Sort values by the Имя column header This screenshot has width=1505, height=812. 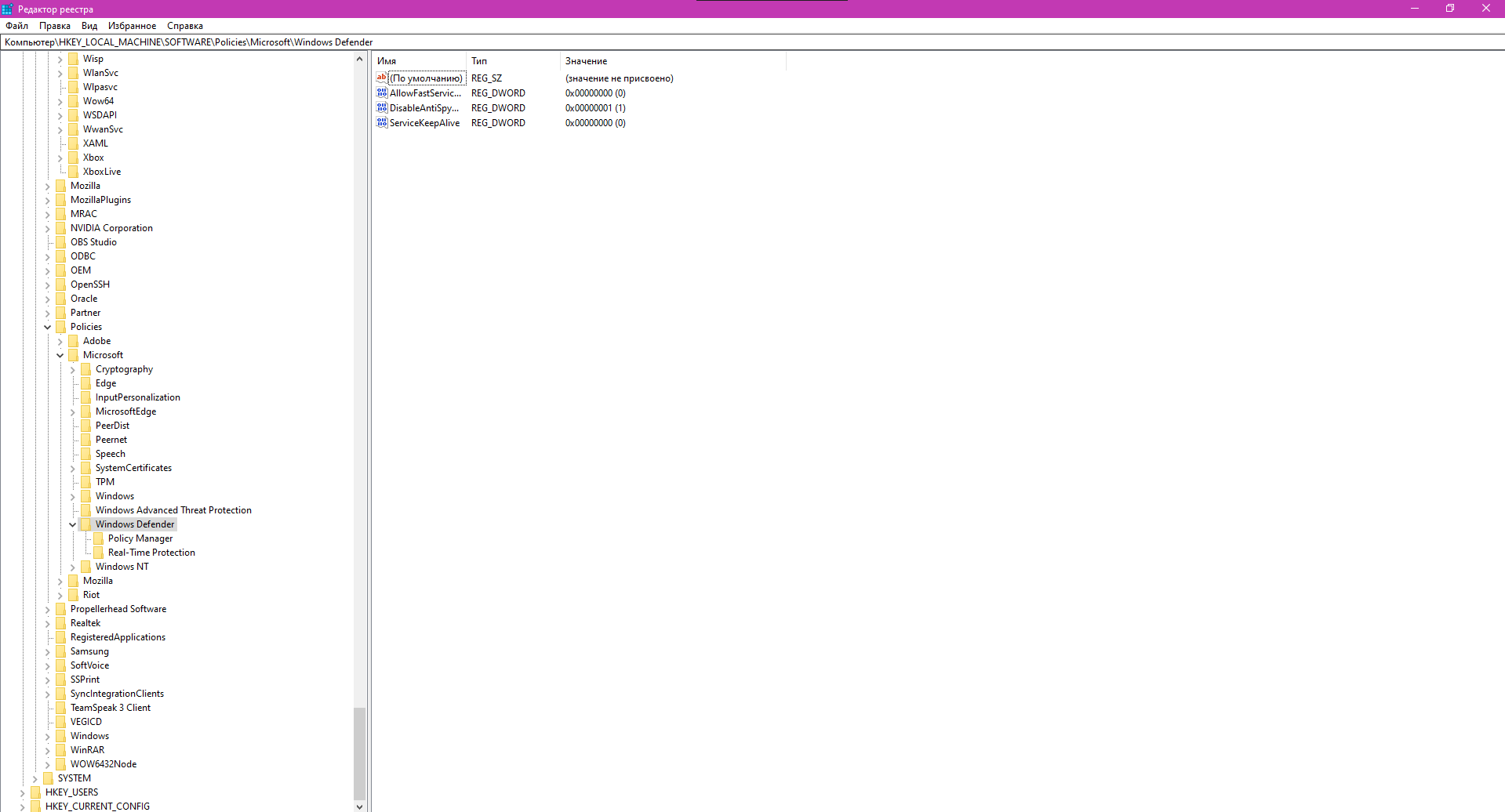(x=419, y=61)
